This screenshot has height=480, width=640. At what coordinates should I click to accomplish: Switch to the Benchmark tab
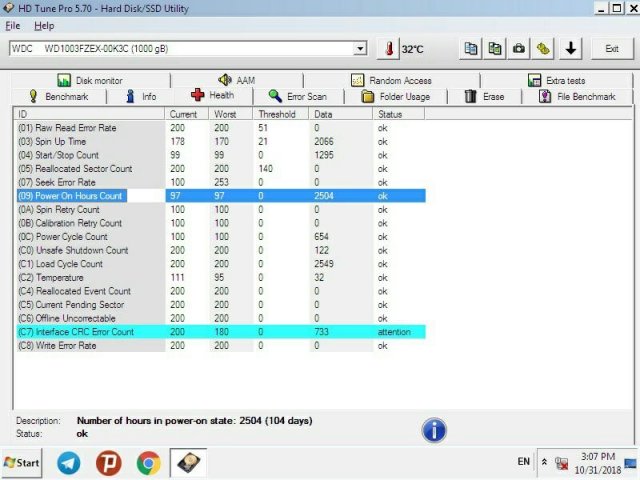tap(58, 97)
